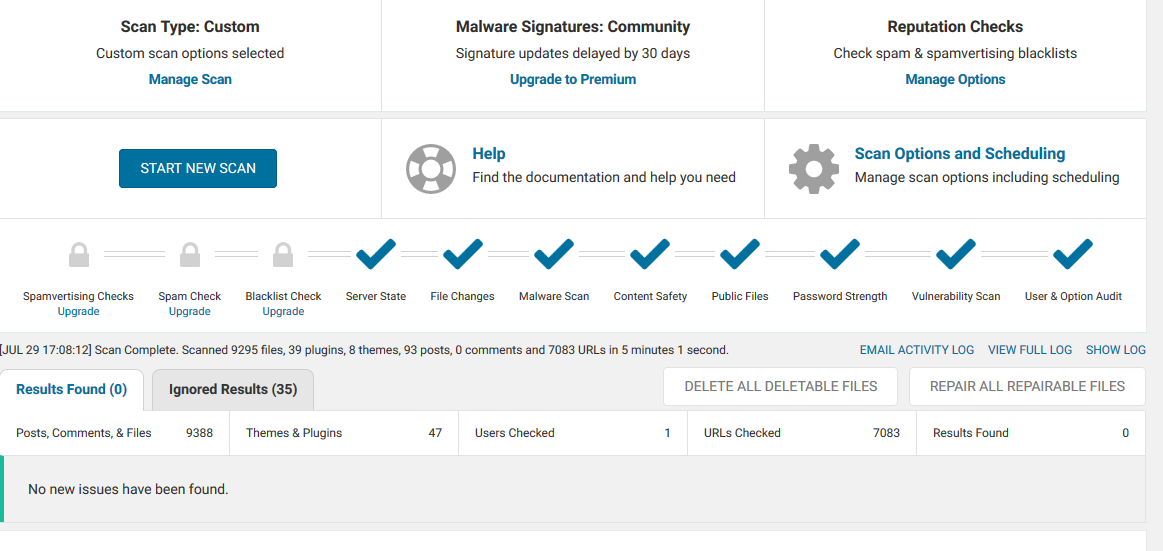This screenshot has width=1163, height=551.
Task: Click the Help lifebuoy icon
Action: point(431,168)
